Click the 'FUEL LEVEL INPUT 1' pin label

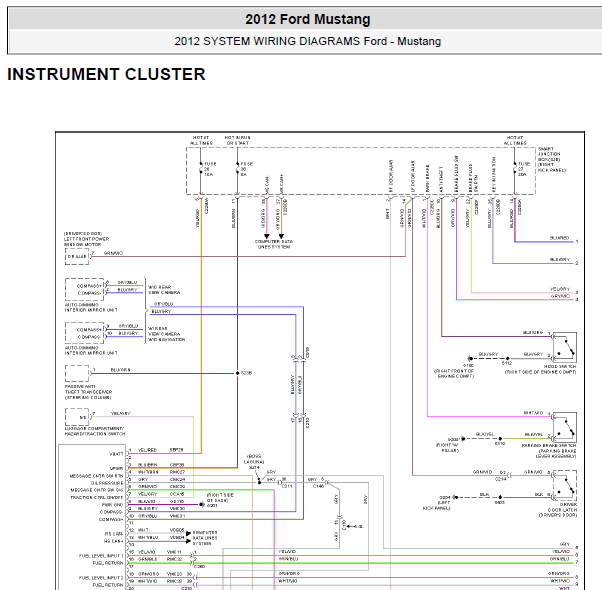click(x=101, y=556)
